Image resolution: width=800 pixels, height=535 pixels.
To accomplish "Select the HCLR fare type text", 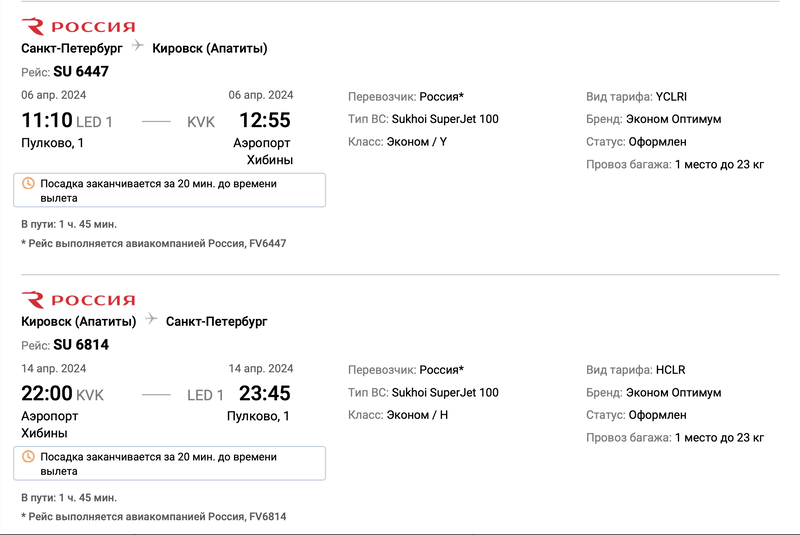I will 670,370.
